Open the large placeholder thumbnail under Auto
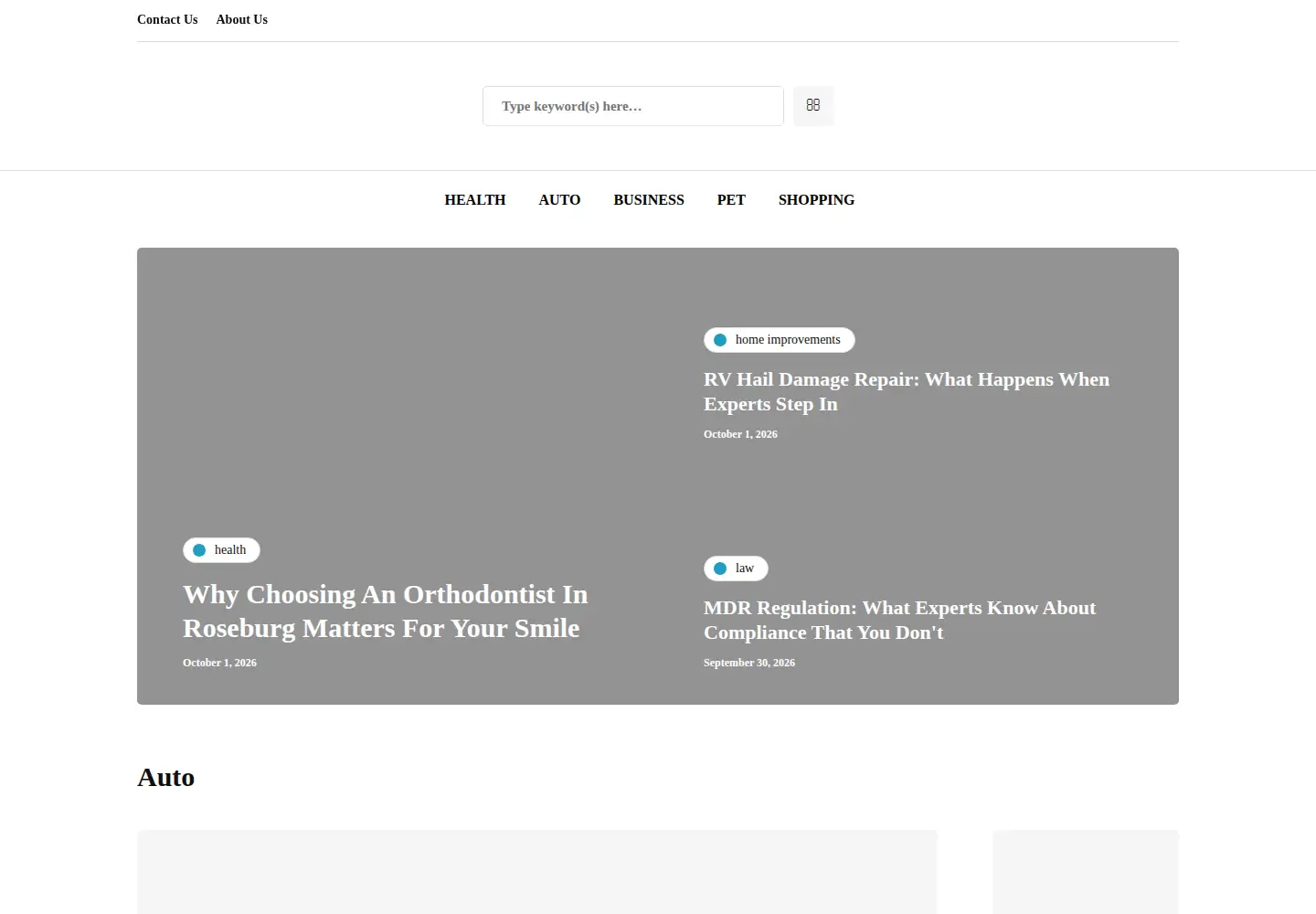 [537, 872]
